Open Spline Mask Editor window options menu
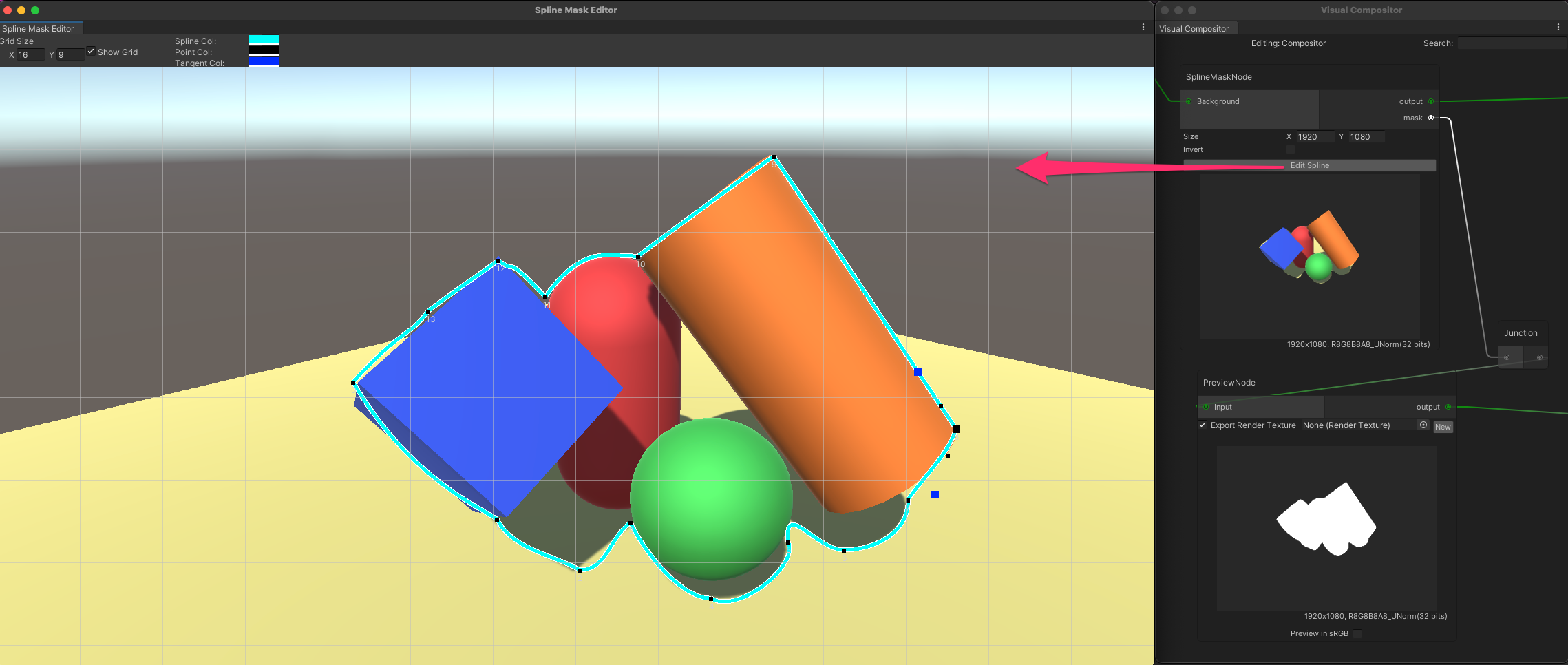The width and height of the screenshot is (1568, 665). pyautogui.click(x=1143, y=28)
